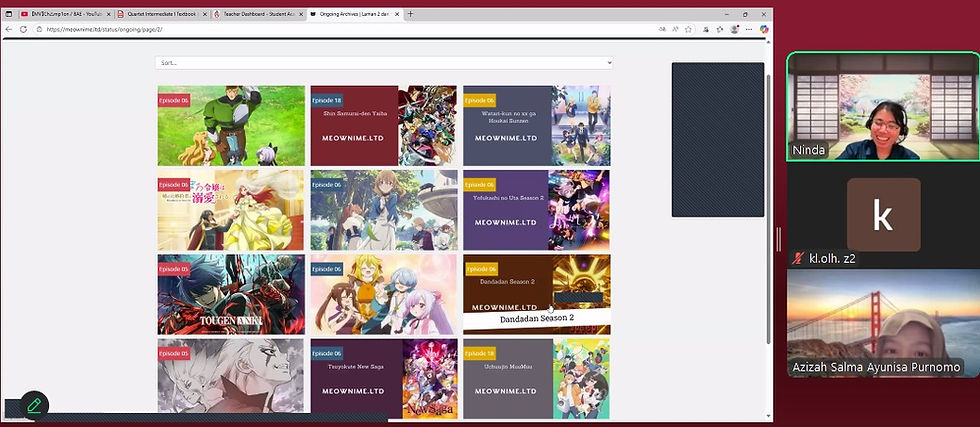980x427 pixels.
Task: Click the green pencil annotate button
Action: [34, 405]
